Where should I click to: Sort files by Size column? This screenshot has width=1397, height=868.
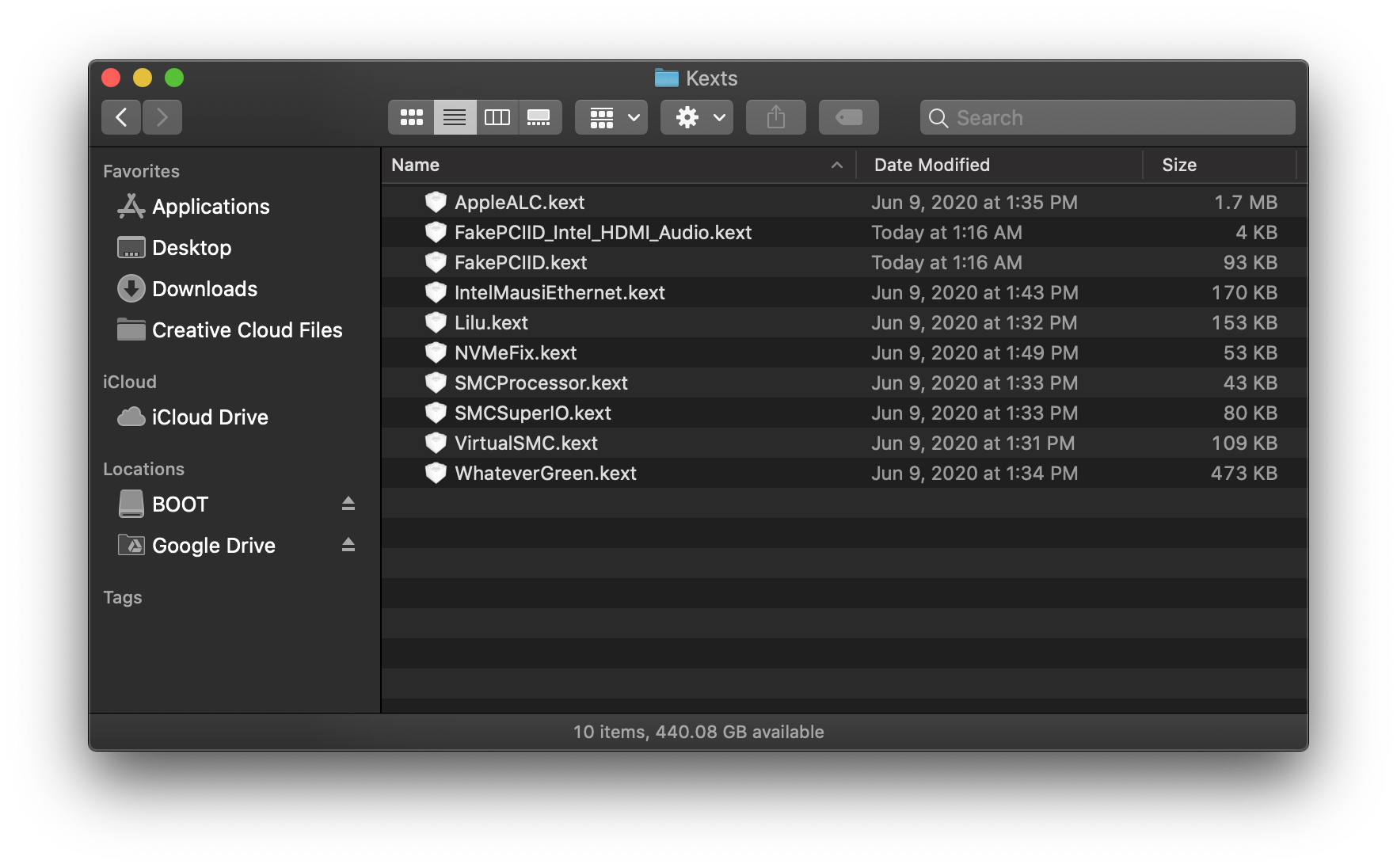(1220, 165)
